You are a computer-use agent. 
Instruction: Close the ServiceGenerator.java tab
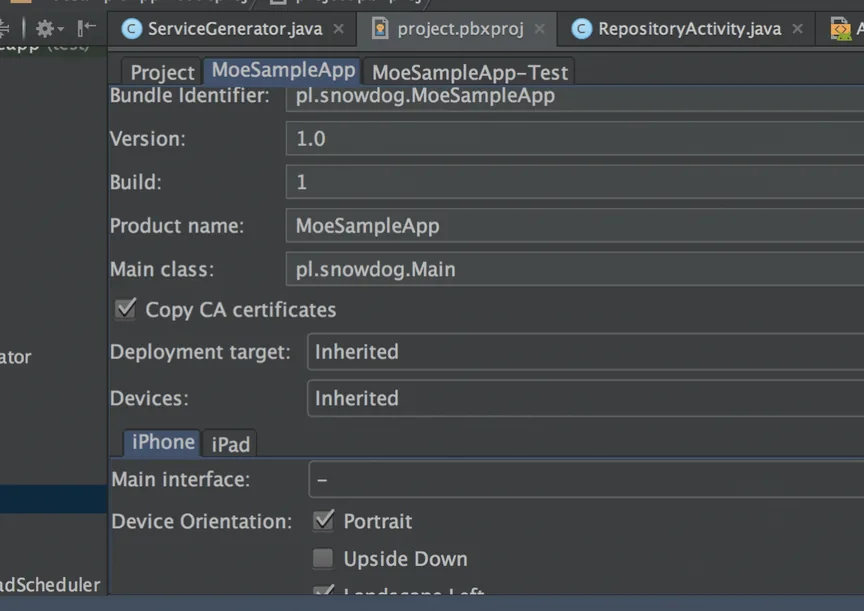[339, 28]
